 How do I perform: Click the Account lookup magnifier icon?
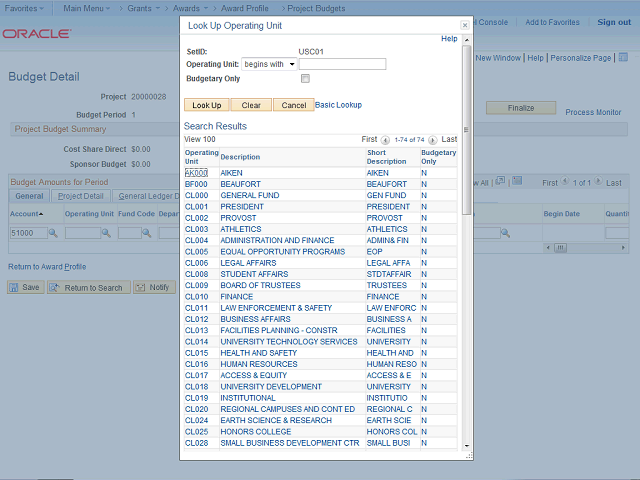(x=52, y=233)
